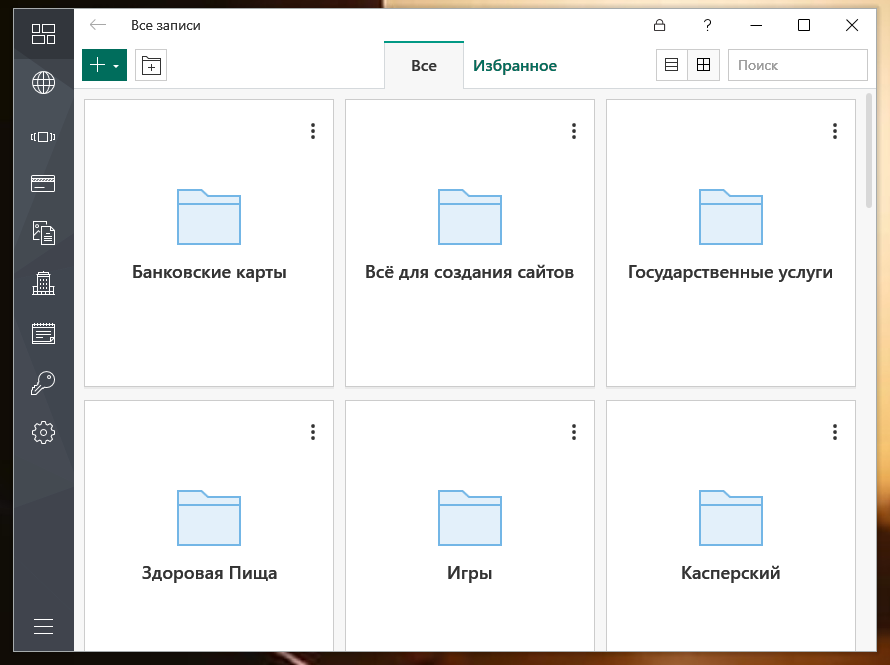This screenshot has height=665, width=890.
Task: Open the Websites section globe icon
Action: 43,83
